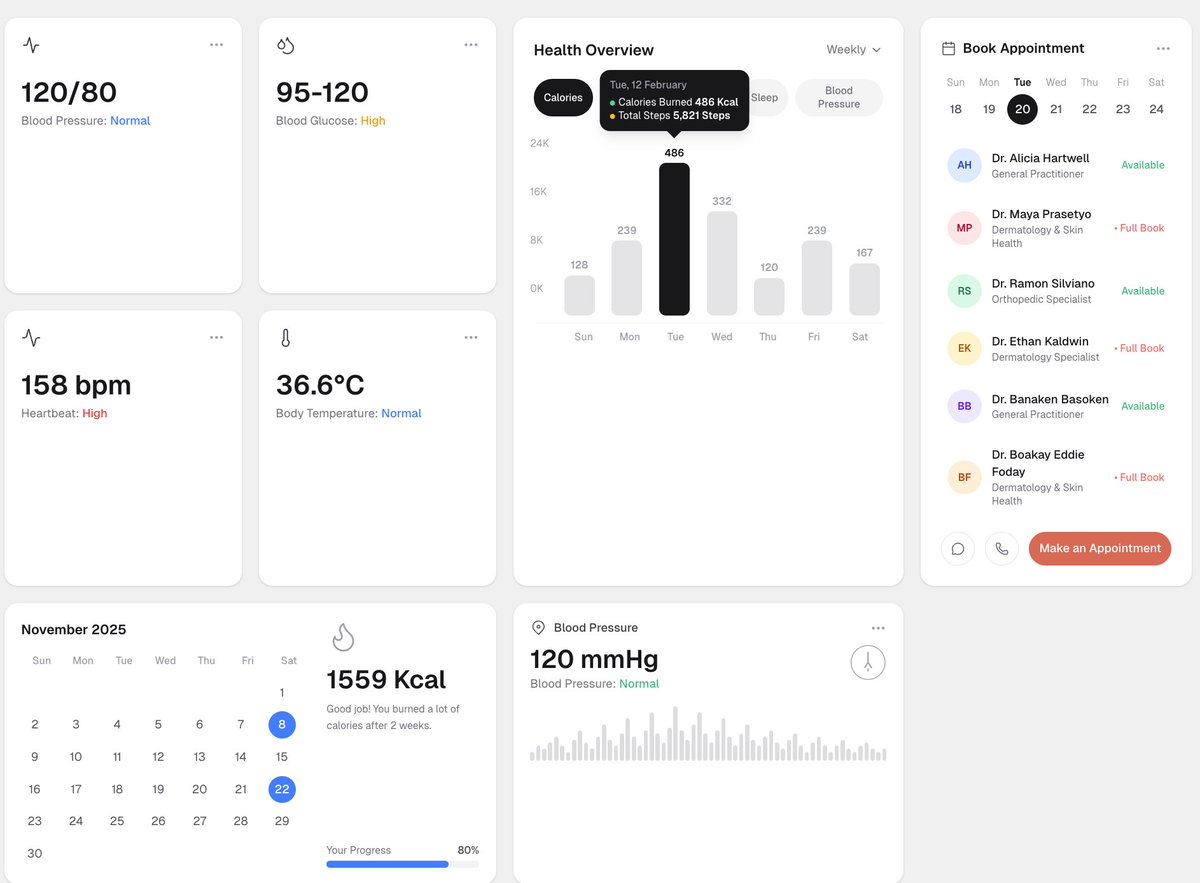
Task: Click the RS avatar of Dr. Ramon Silviano
Action: [x=964, y=291]
